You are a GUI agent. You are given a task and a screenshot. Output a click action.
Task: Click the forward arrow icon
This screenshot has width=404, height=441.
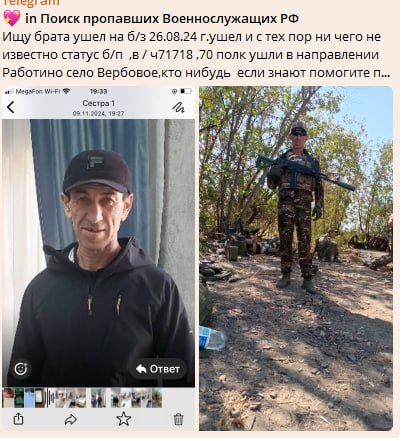[71, 419]
